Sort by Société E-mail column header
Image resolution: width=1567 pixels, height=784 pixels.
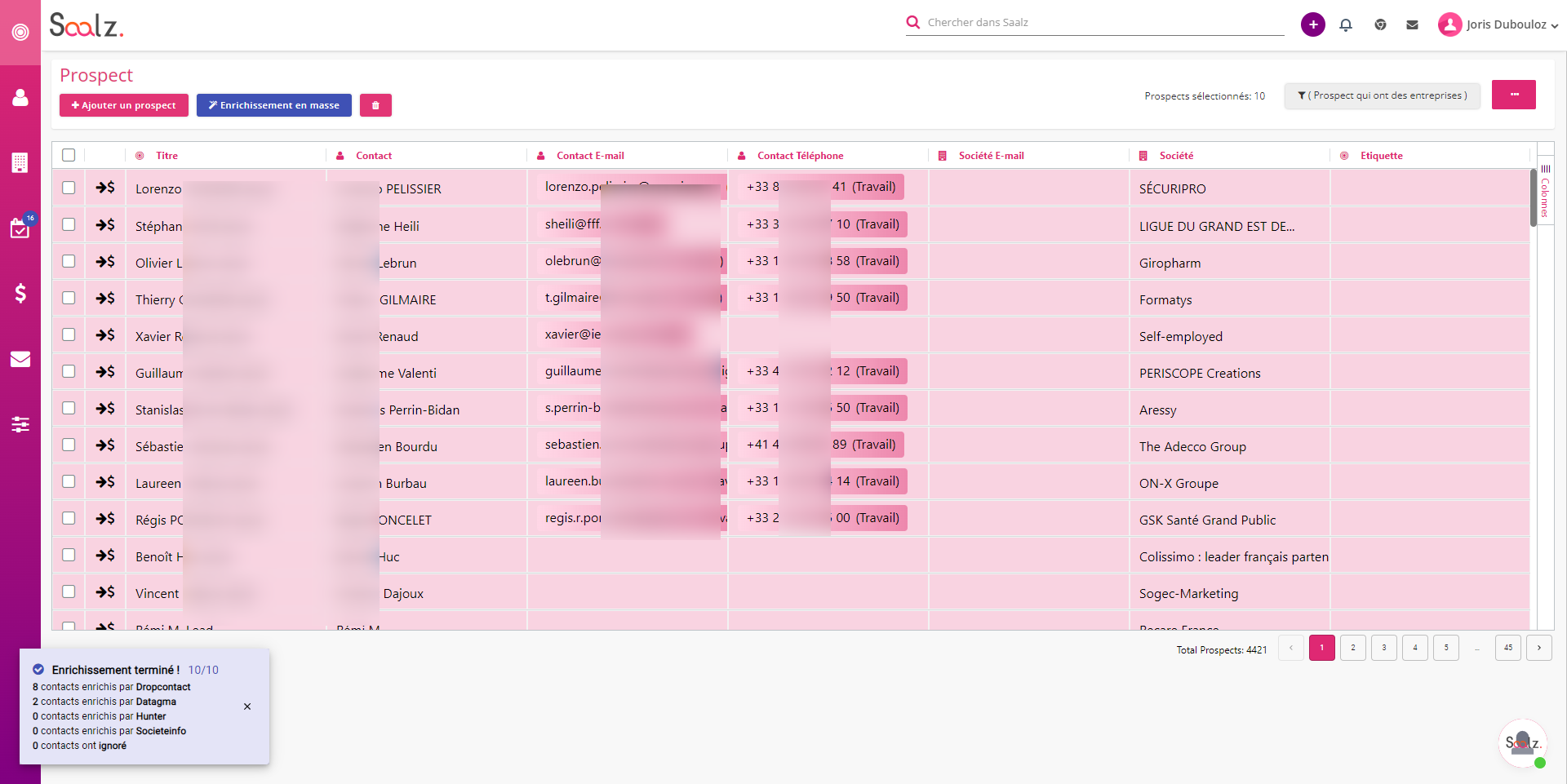[x=992, y=156]
